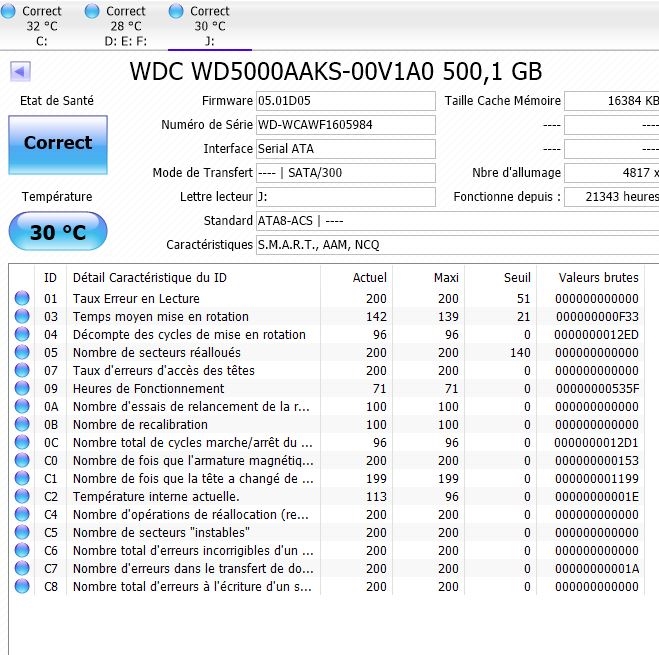659x655 pixels.
Task: Click the Valeurs brutes column header
Action: pos(598,277)
